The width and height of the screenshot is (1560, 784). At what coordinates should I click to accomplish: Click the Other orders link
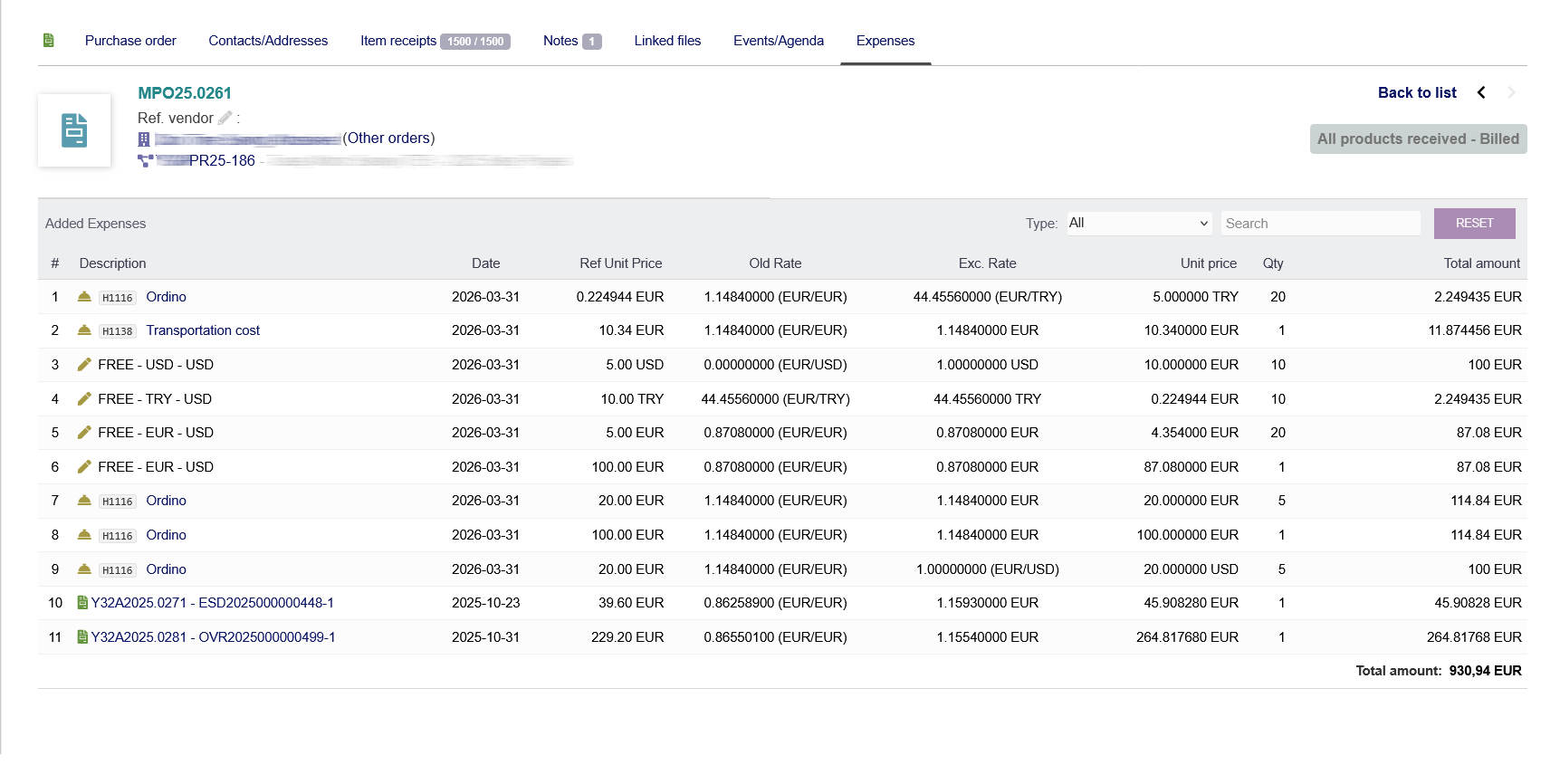(x=388, y=139)
